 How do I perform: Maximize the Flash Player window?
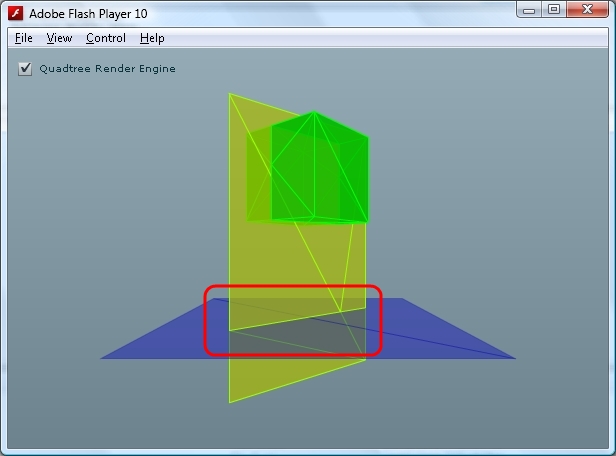coord(554,10)
